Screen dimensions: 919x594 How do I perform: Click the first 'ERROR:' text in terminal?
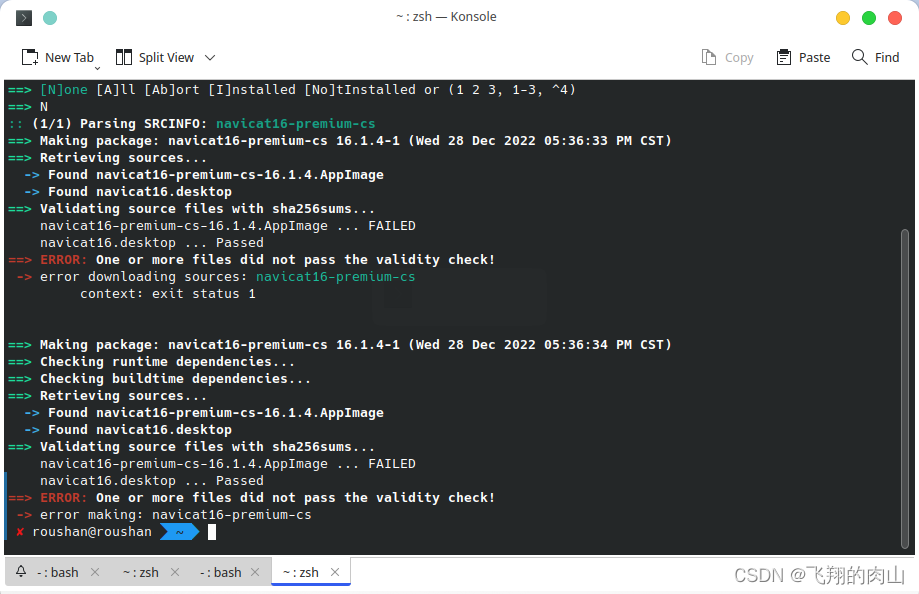pos(63,260)
